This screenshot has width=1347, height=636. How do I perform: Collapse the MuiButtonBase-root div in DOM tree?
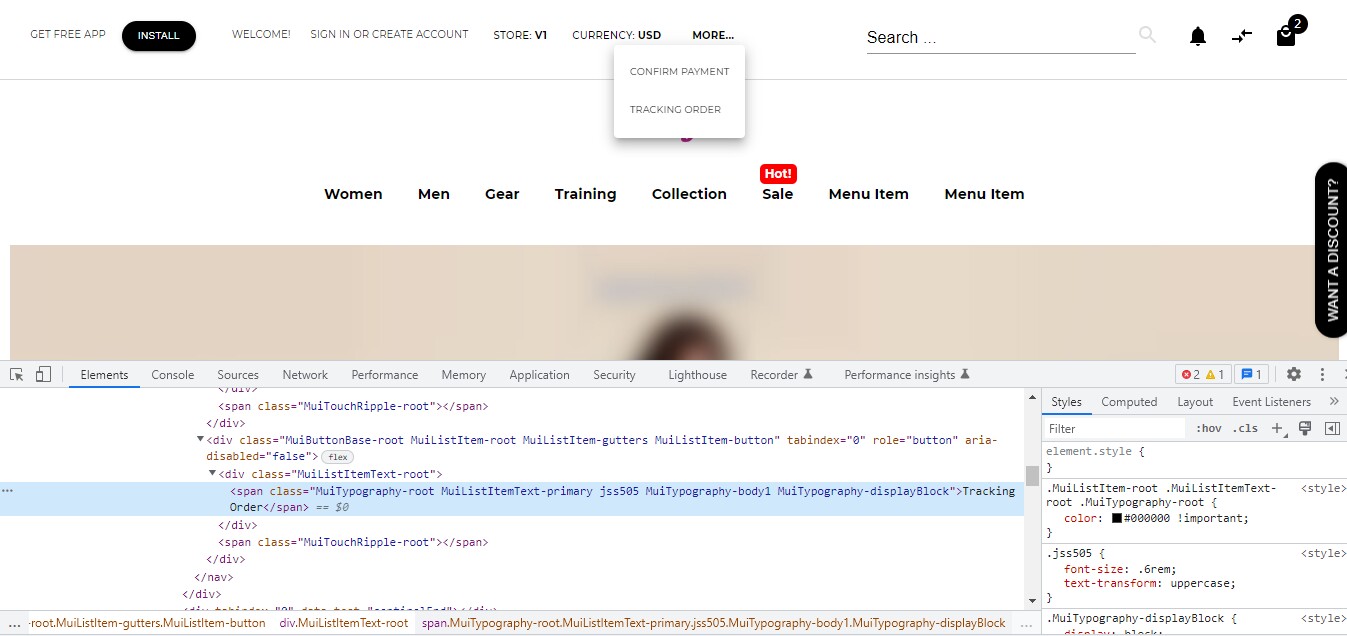tap(200, 440)
